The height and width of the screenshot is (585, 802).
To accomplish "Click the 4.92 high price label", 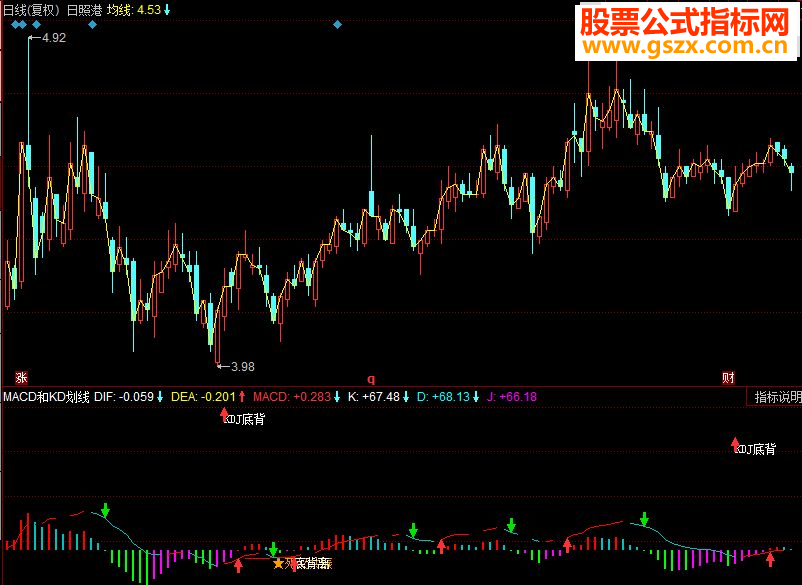I will (54, 38).
